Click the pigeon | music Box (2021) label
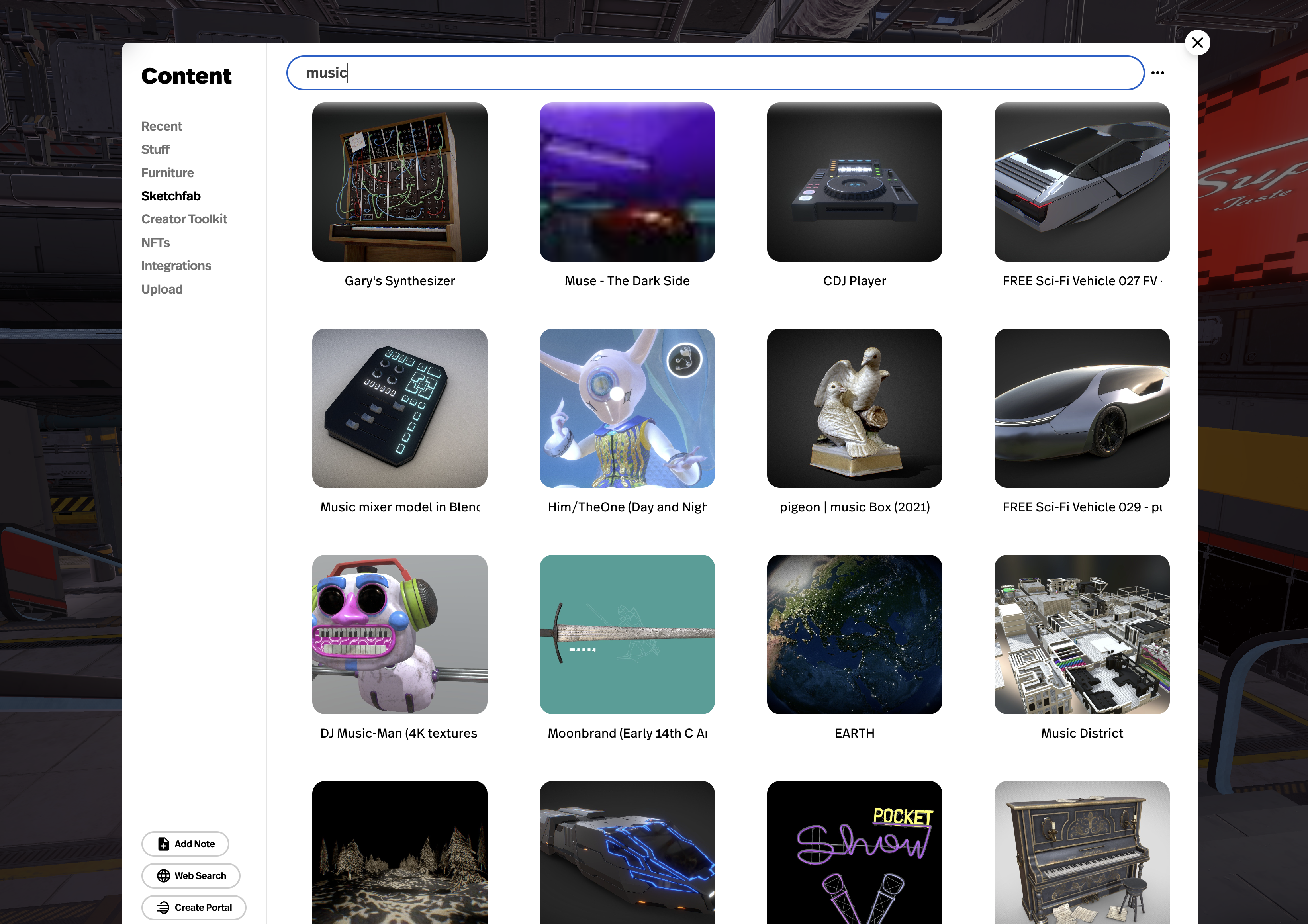Image resolution: width=1308 pixels, height=924 pixels. pyautogui.click(x=854, y=507)
